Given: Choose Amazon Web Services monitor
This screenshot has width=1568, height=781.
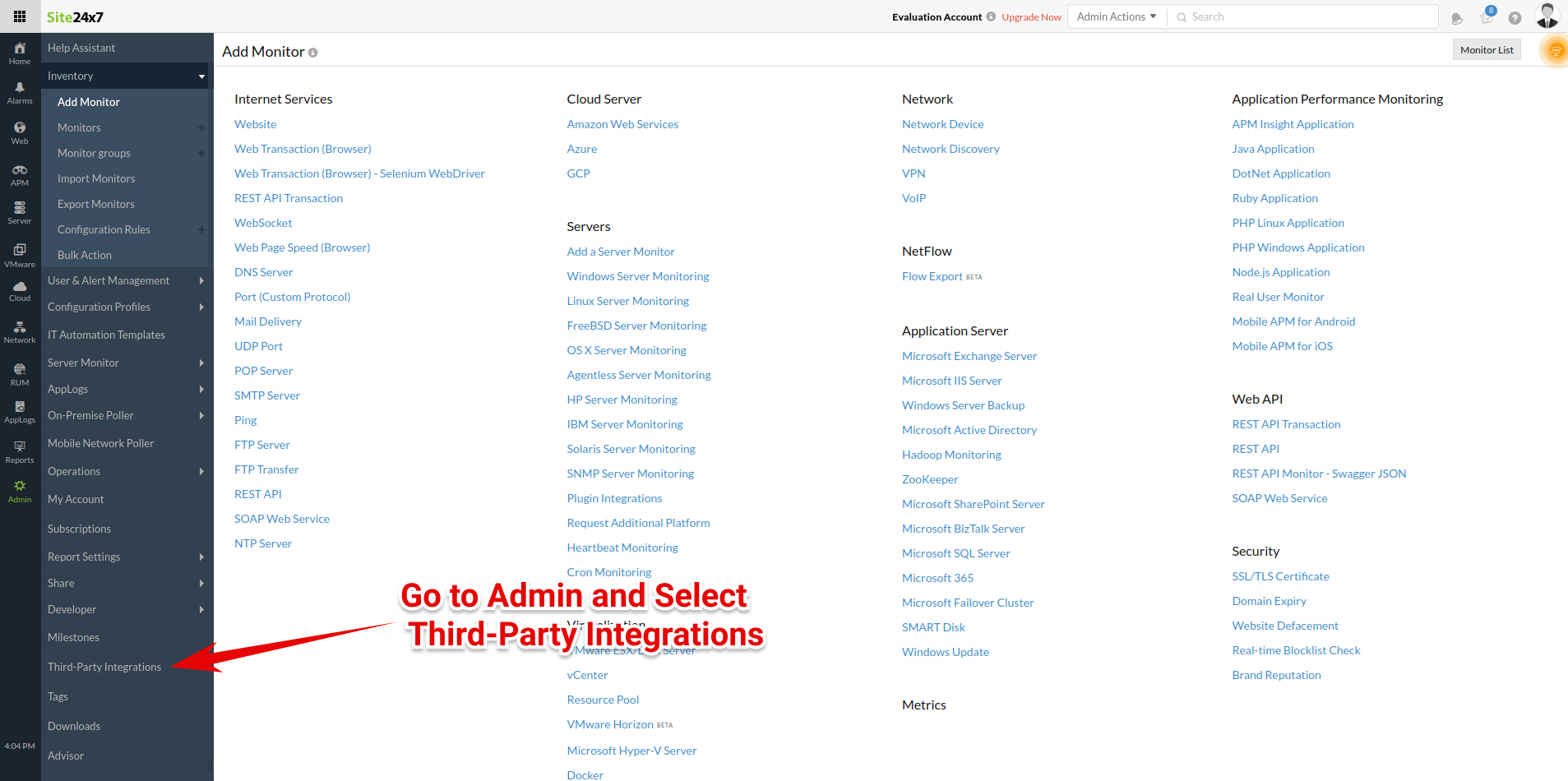Looking at the screenshot, I should point(622,124).
